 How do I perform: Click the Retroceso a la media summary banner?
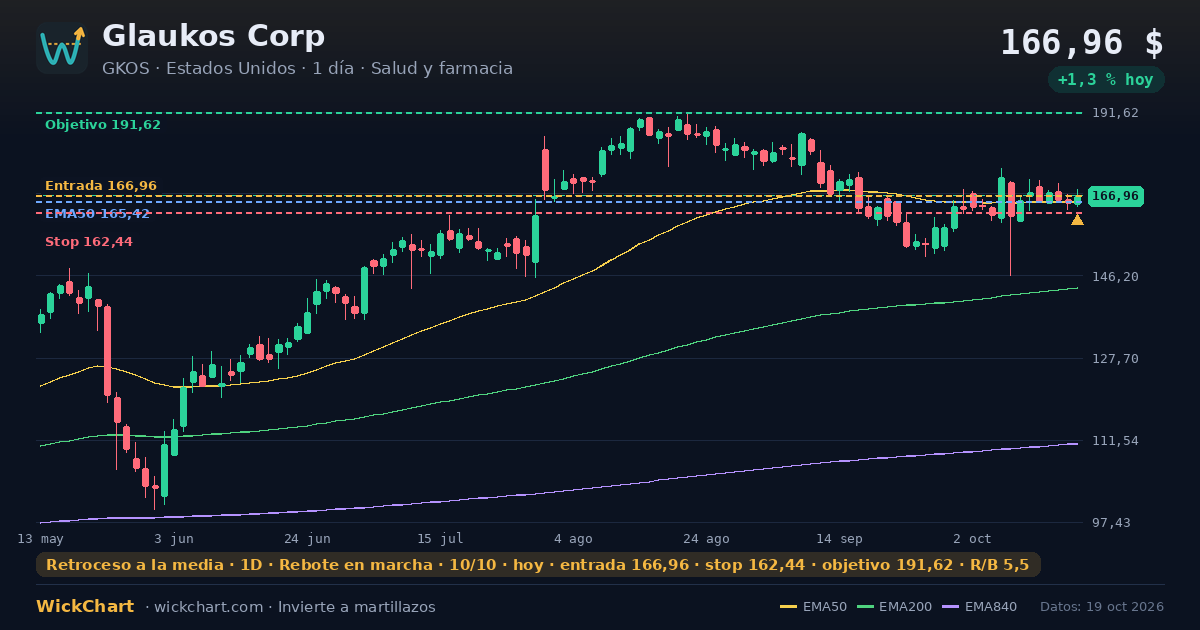(538, 565)
